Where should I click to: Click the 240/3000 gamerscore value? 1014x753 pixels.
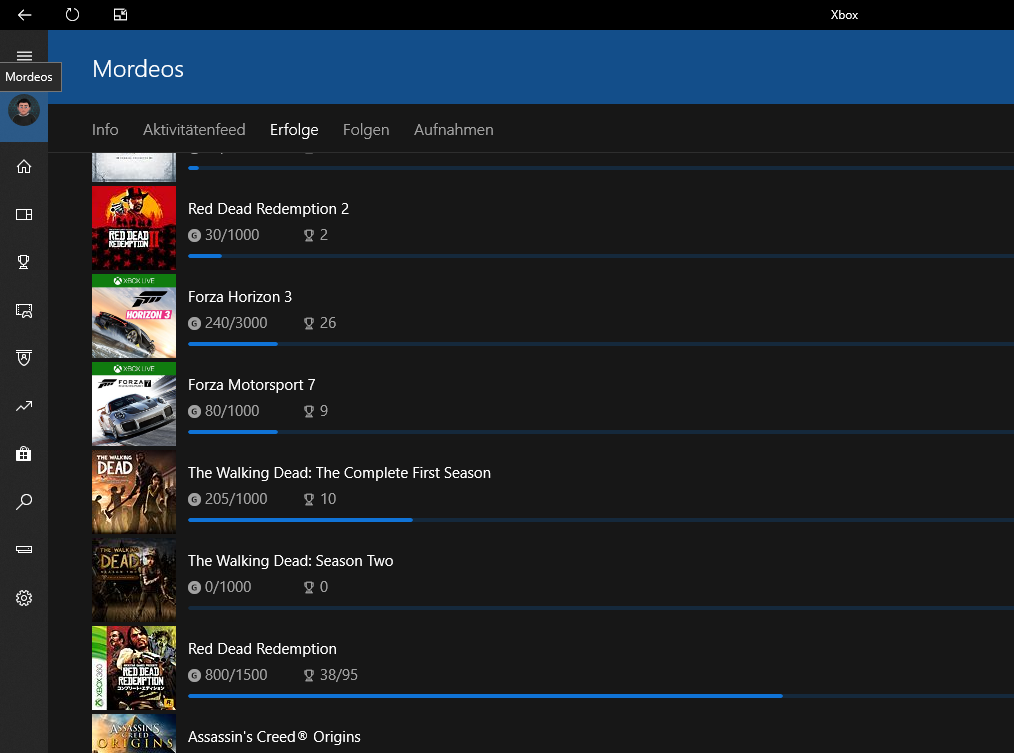tap(236, 323)
